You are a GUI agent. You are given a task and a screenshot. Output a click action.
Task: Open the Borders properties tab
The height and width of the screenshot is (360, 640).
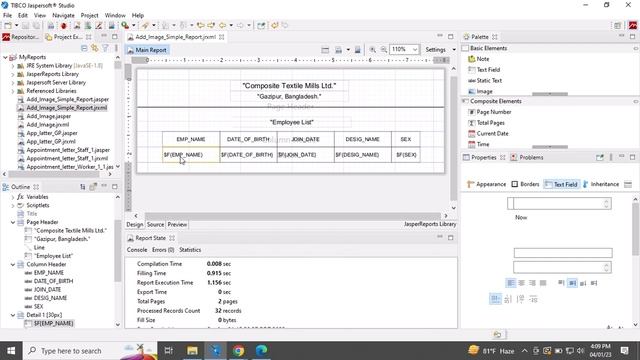tap(525, 184)
